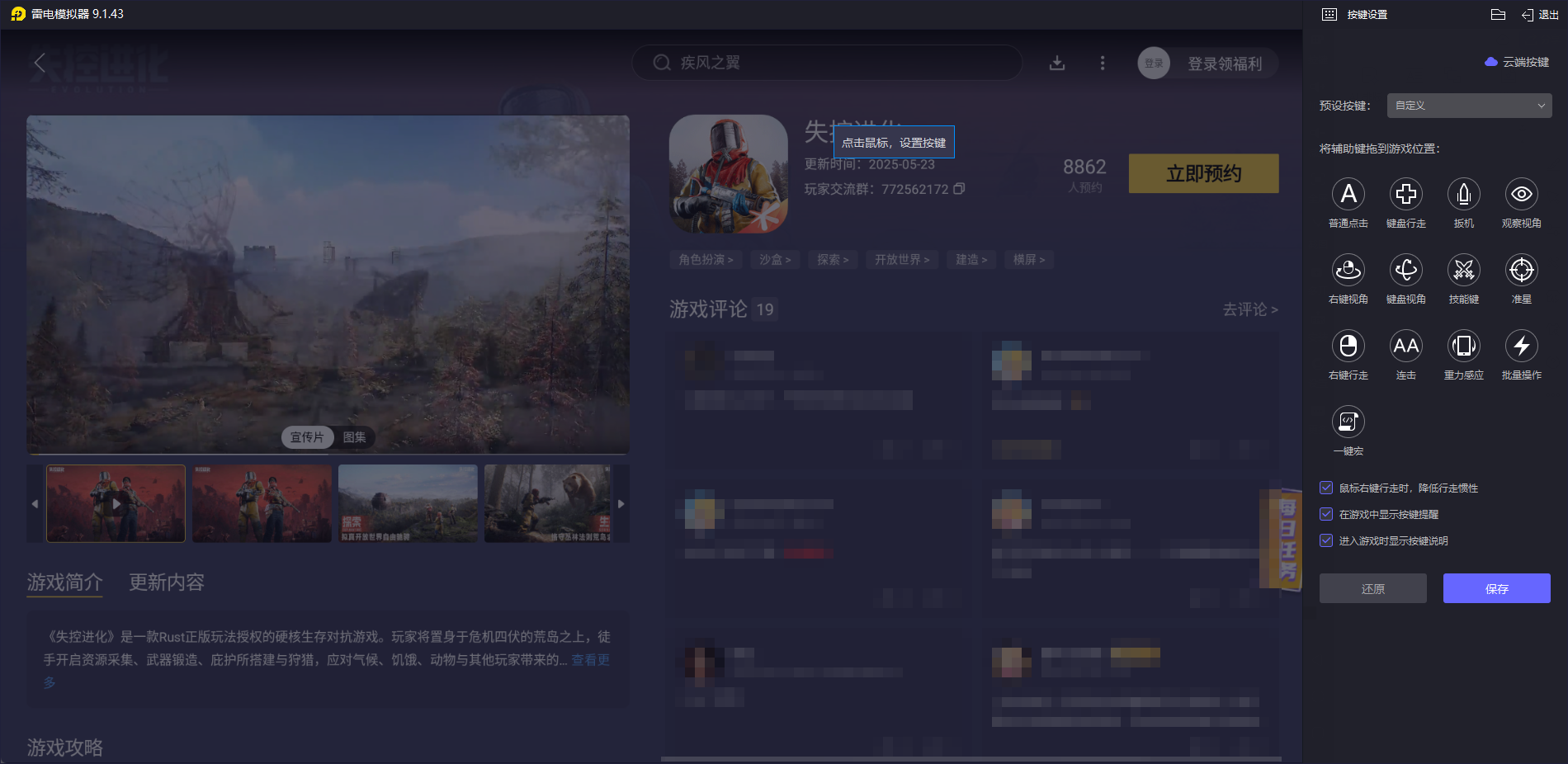
Task: Click the 疾风之翼 search field
Action: coord(827,63)
